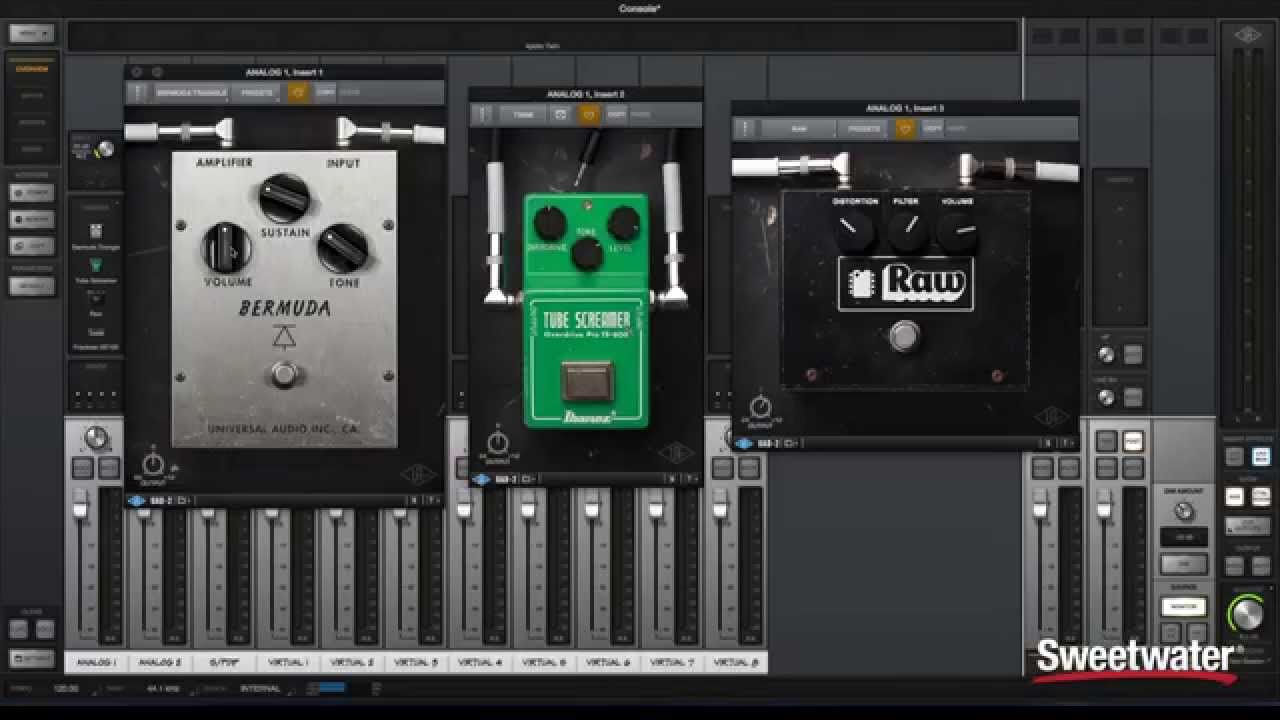
Task: Click the Filter knob on Raw pedal
Action: (907, 231)
